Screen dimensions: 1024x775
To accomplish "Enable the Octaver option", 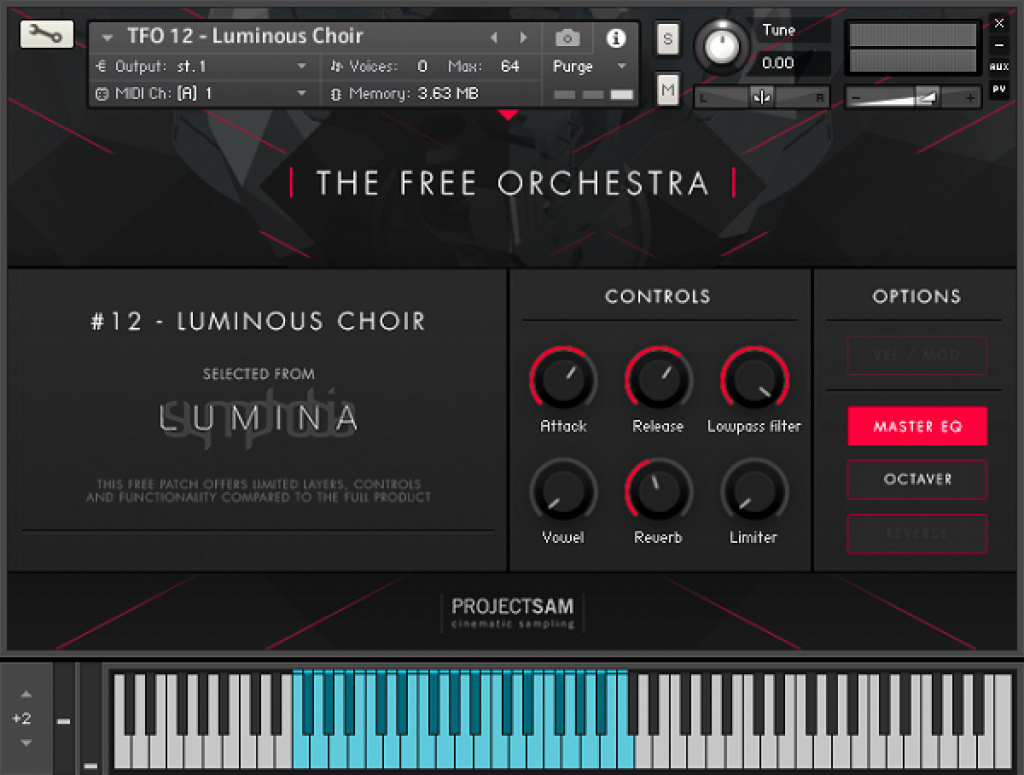I will (916, 479).
